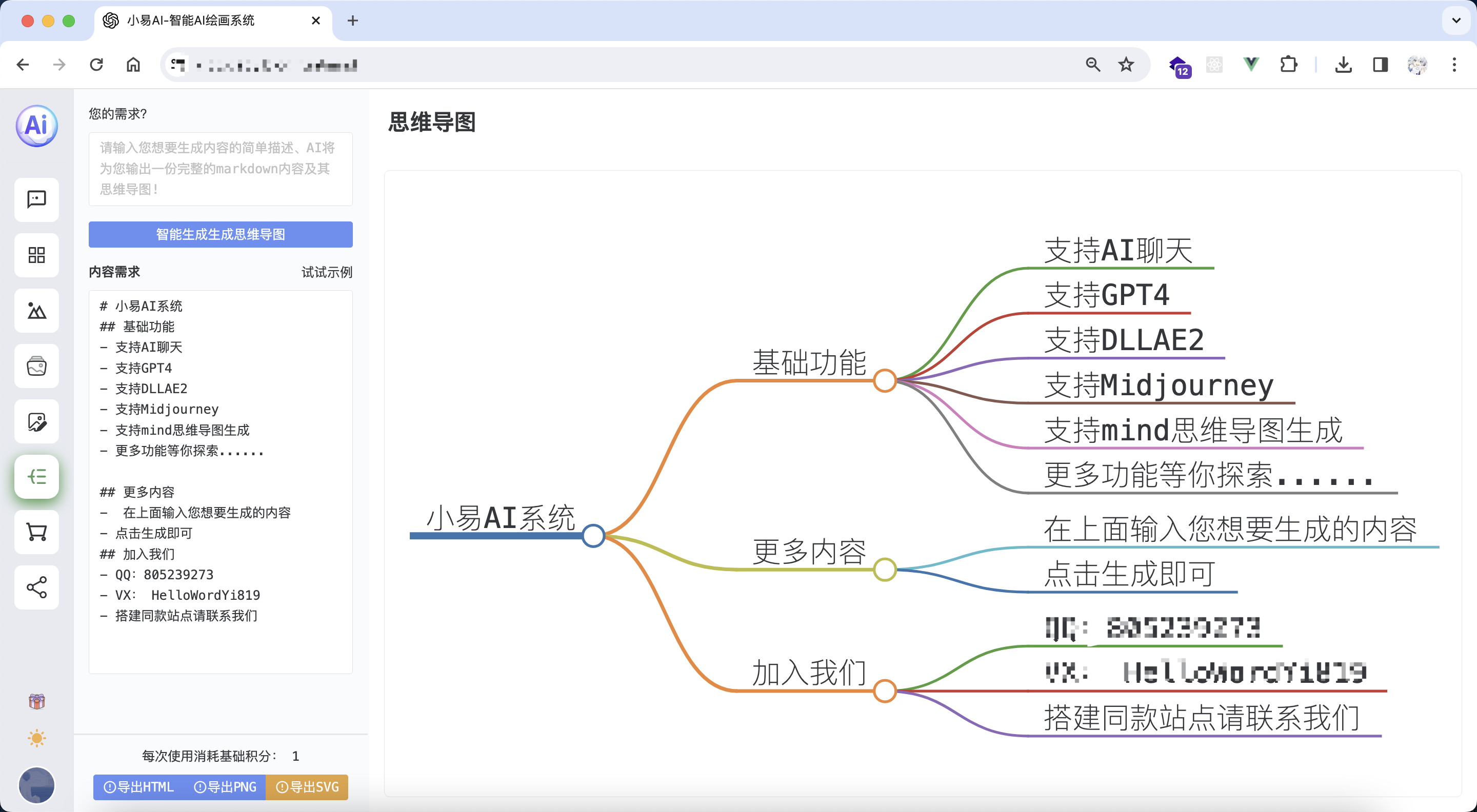Screen dimensions: 1477x812
Task: Click the 在上面输入您想要生成的内容 mind map node
Action: (1230, 529)
